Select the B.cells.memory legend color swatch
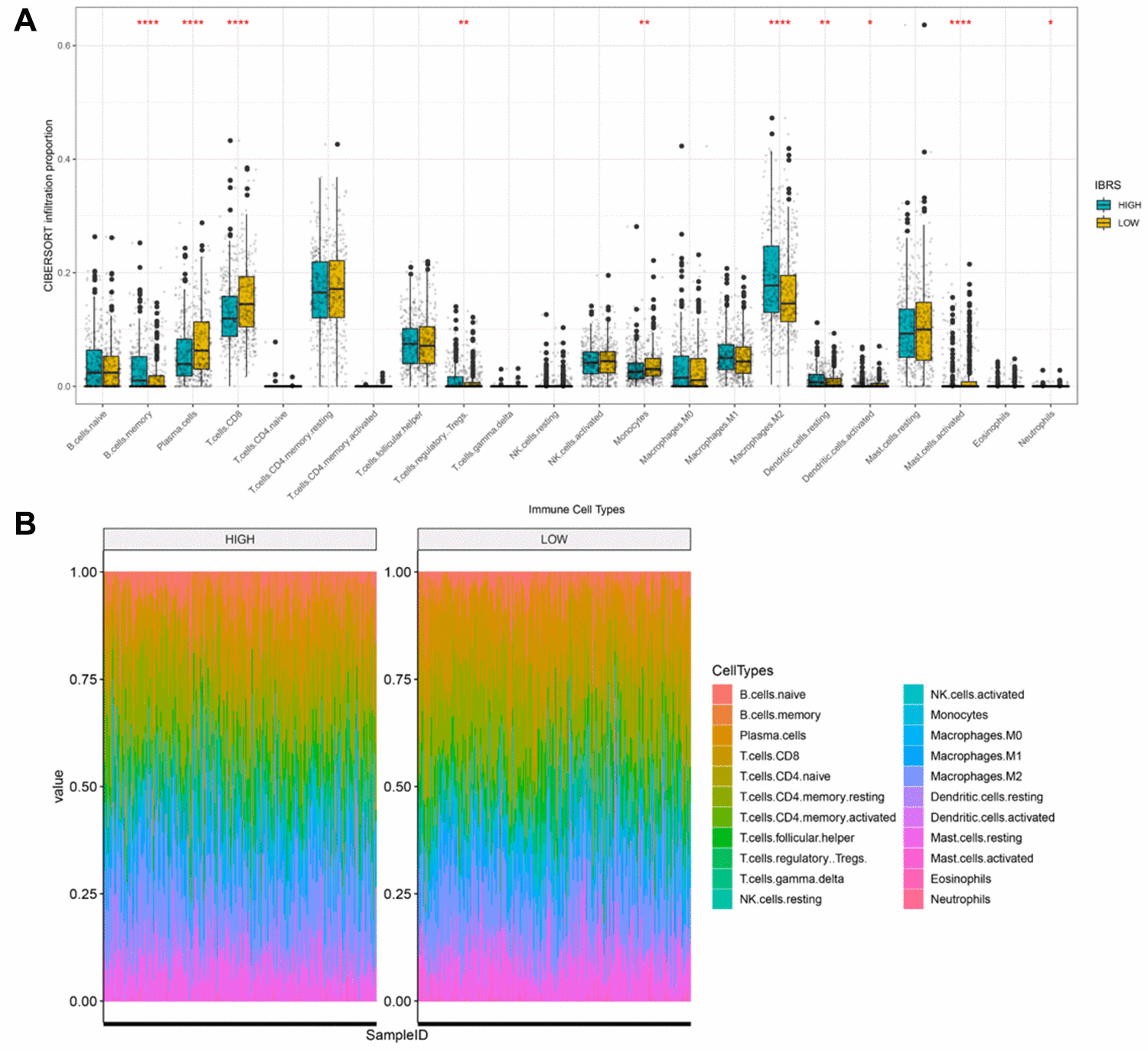Screen dimensions: 1148x1050 pos(722,715)
